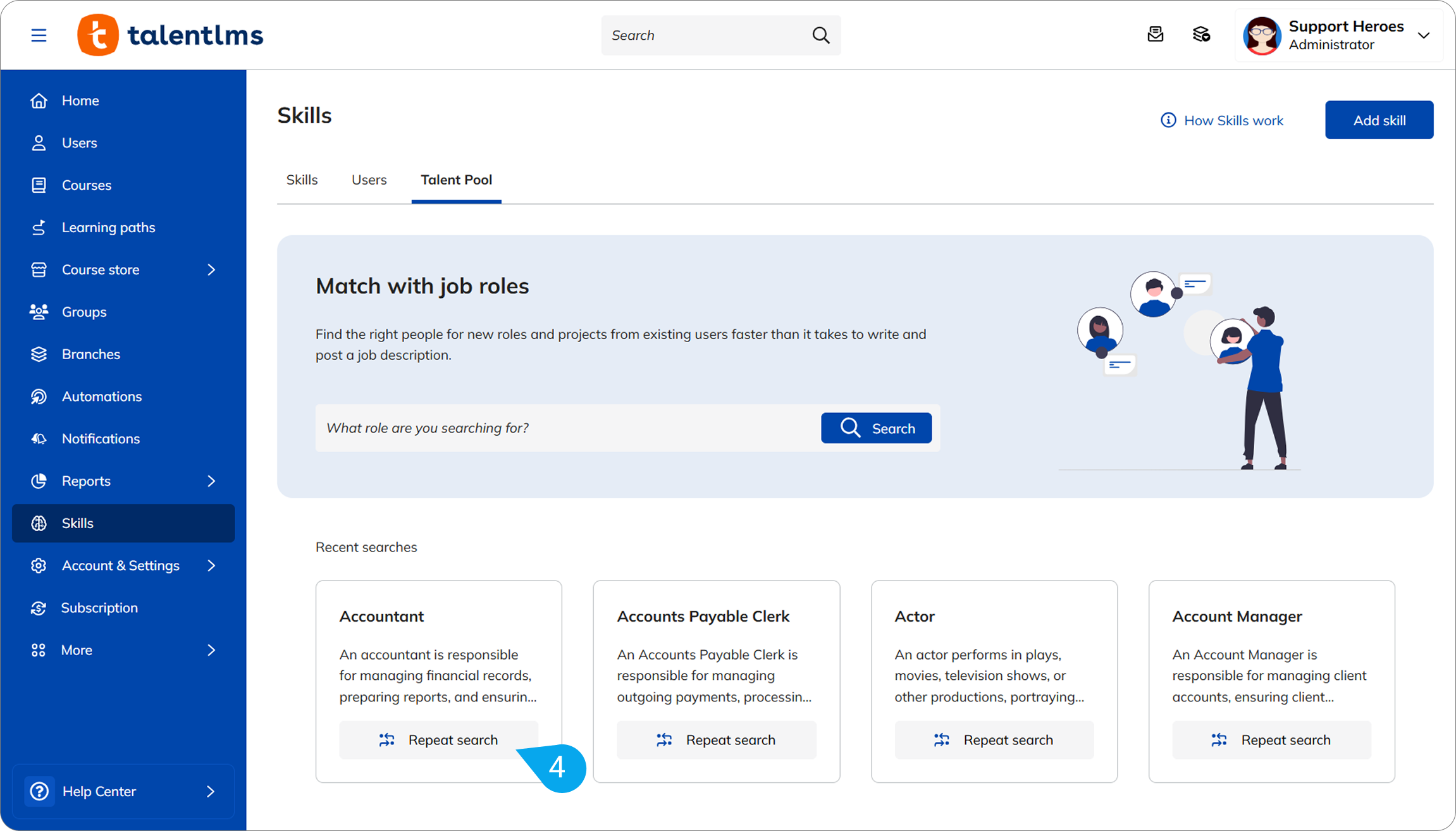Open Subscription in the sidebar
The width and height of the screenshot is (1456, 831).
point(99,608)
